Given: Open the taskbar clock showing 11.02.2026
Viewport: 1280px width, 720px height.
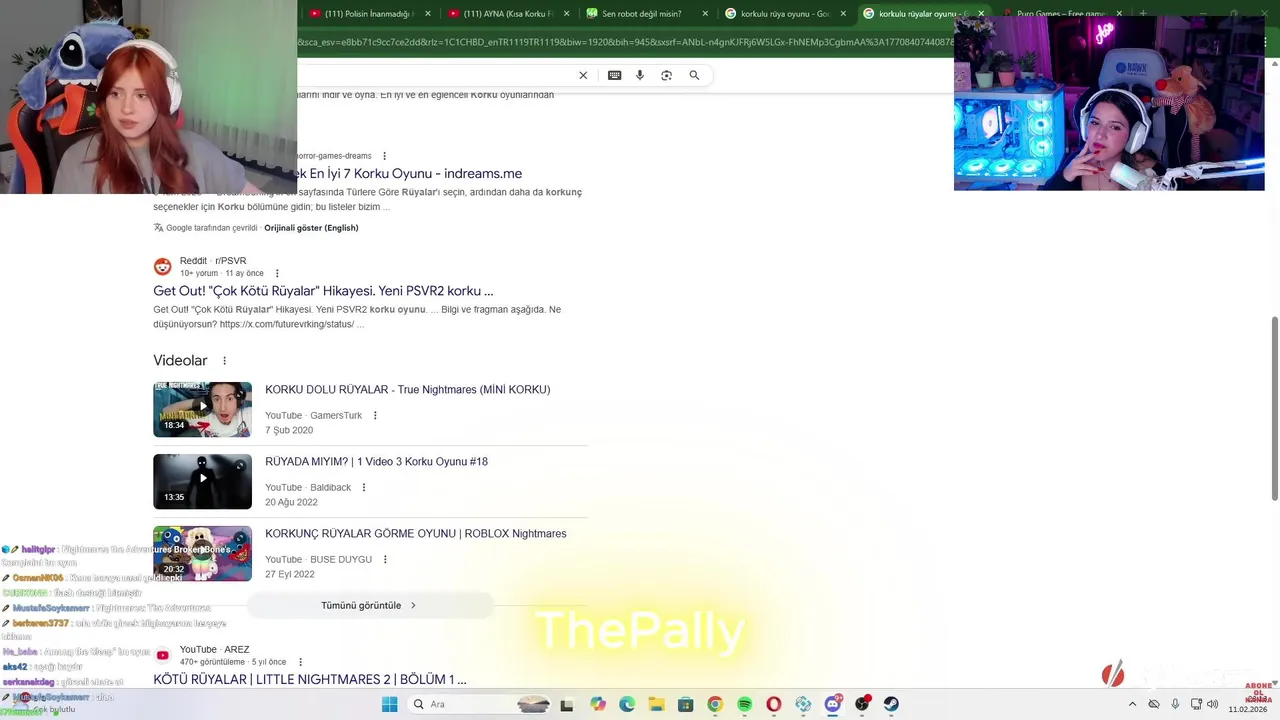Looking at the screenshot, I should click(x=1247, y=708).
